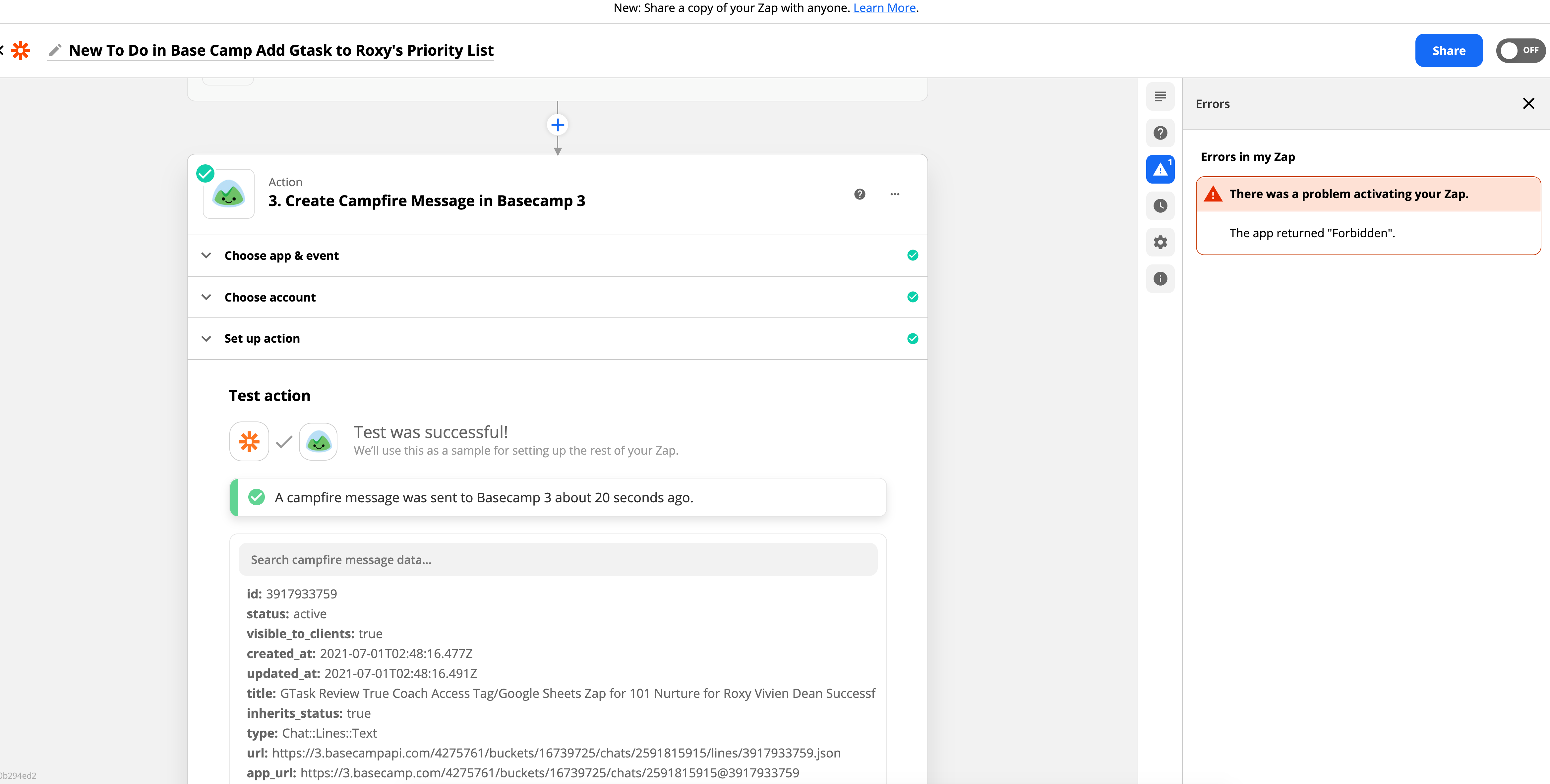Image resolution: width=1550 pixels, height=784 pixels.
Task: Click the created_at timestamp row
Action: click(359, 653)
